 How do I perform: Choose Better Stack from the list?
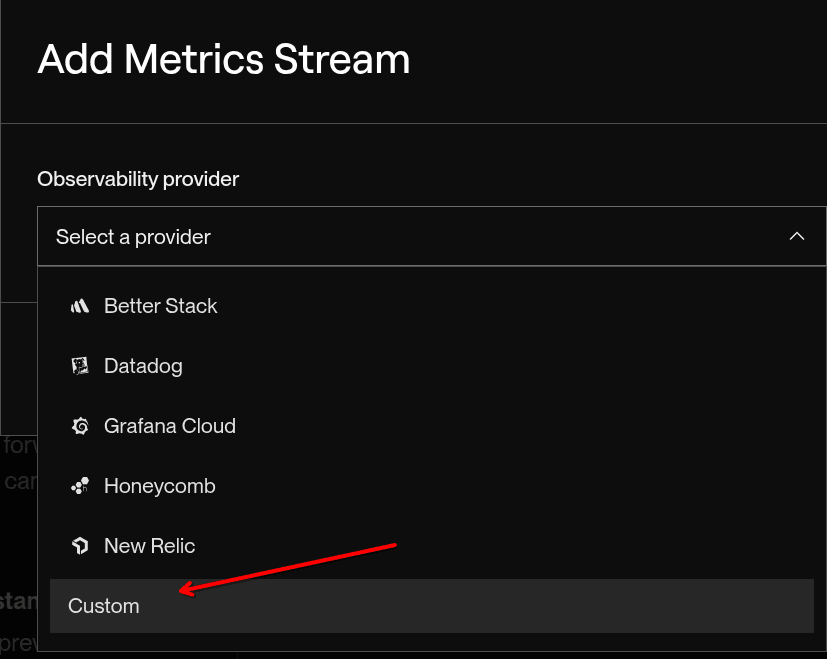coord(160,306)
